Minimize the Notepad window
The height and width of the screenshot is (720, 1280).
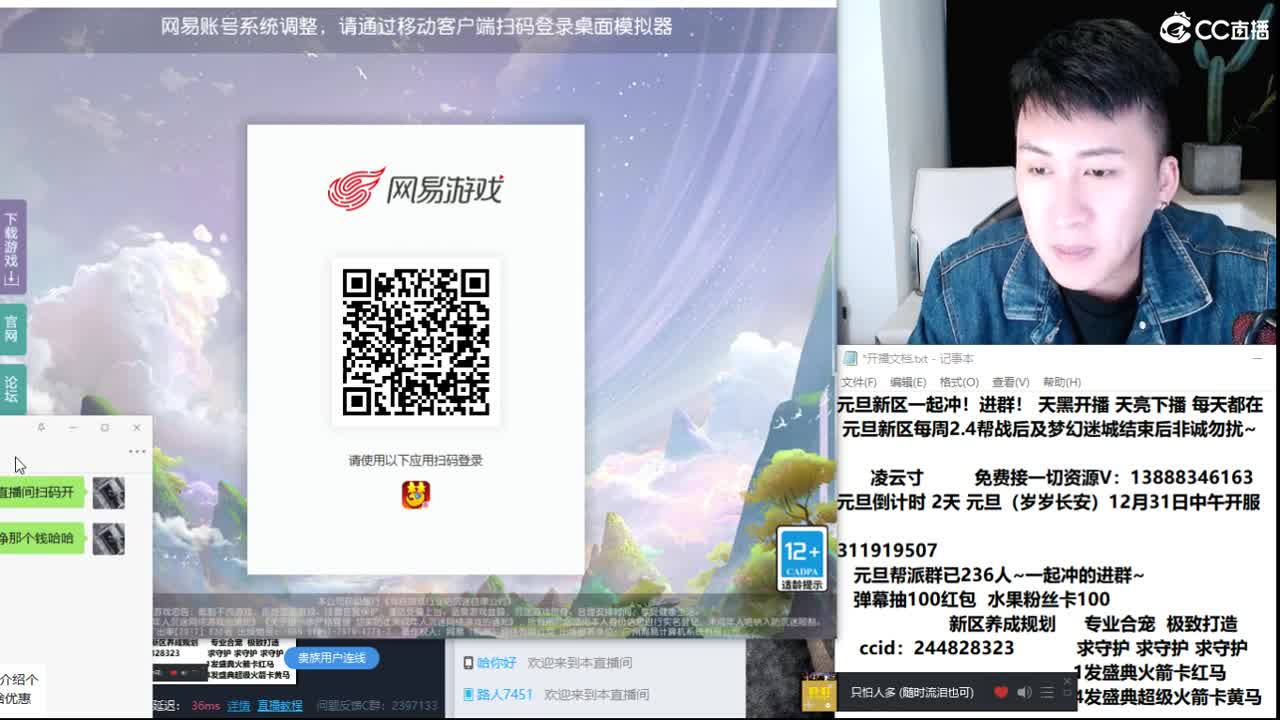click(1257, 358)
